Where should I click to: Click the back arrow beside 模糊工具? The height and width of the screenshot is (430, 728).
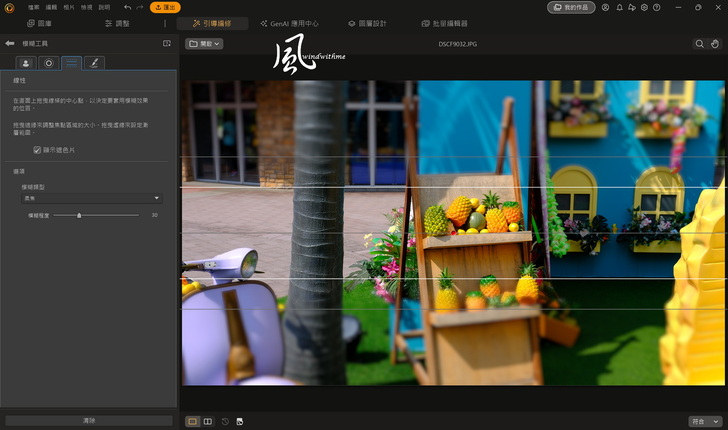coord(10,44)
